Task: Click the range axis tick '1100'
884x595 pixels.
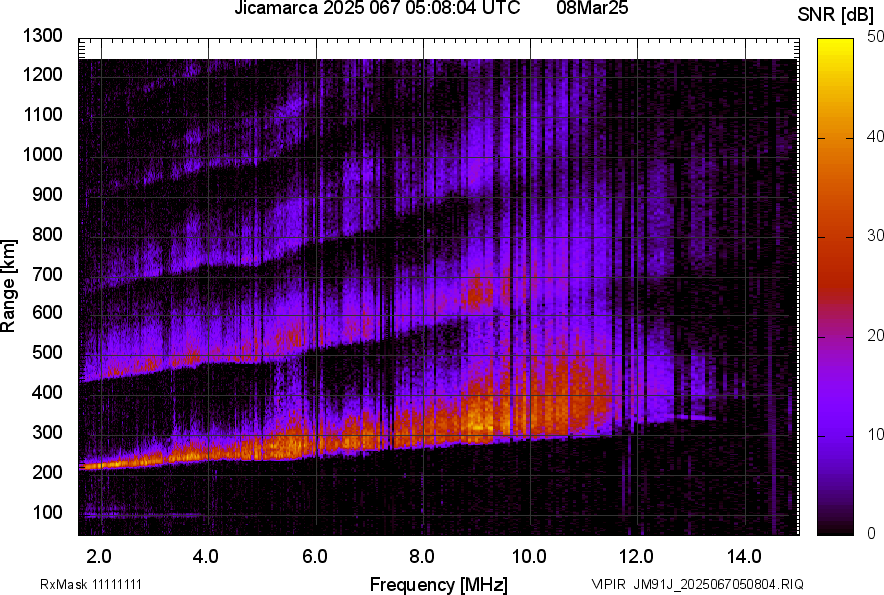Action: click(x=42, y=114)
